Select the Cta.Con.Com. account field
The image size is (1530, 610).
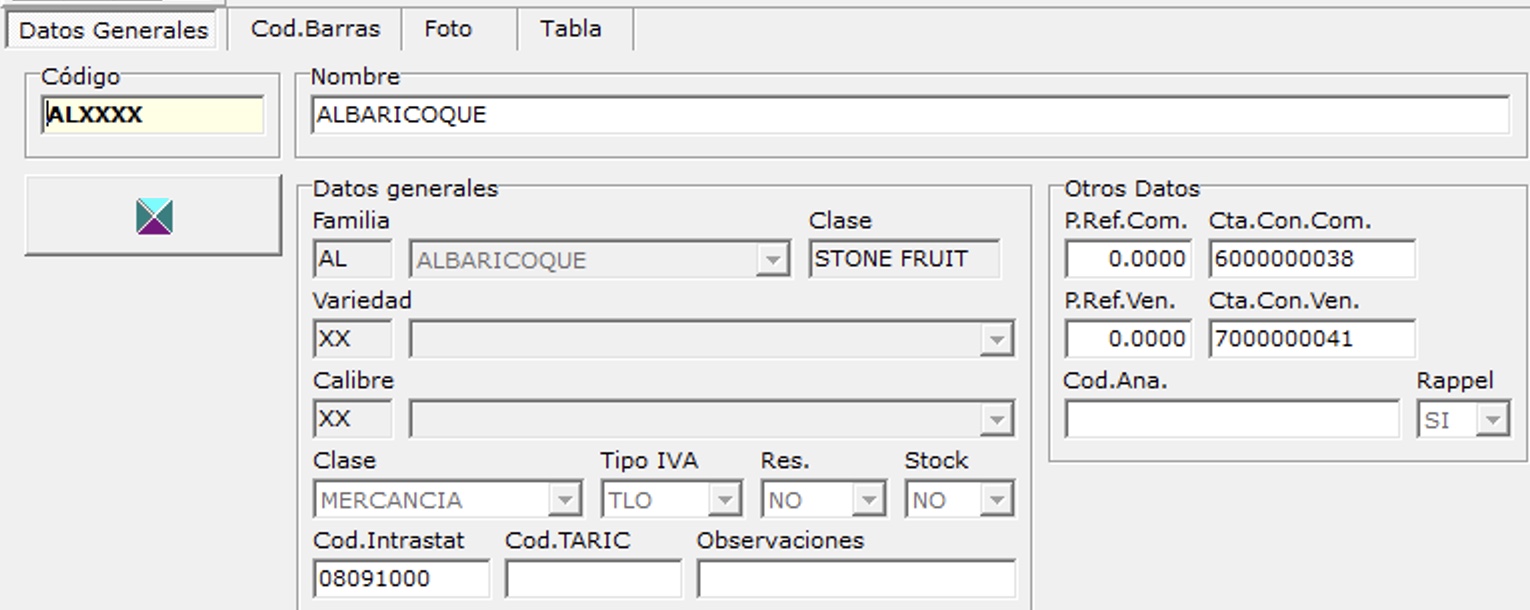tap(1312, 259)
